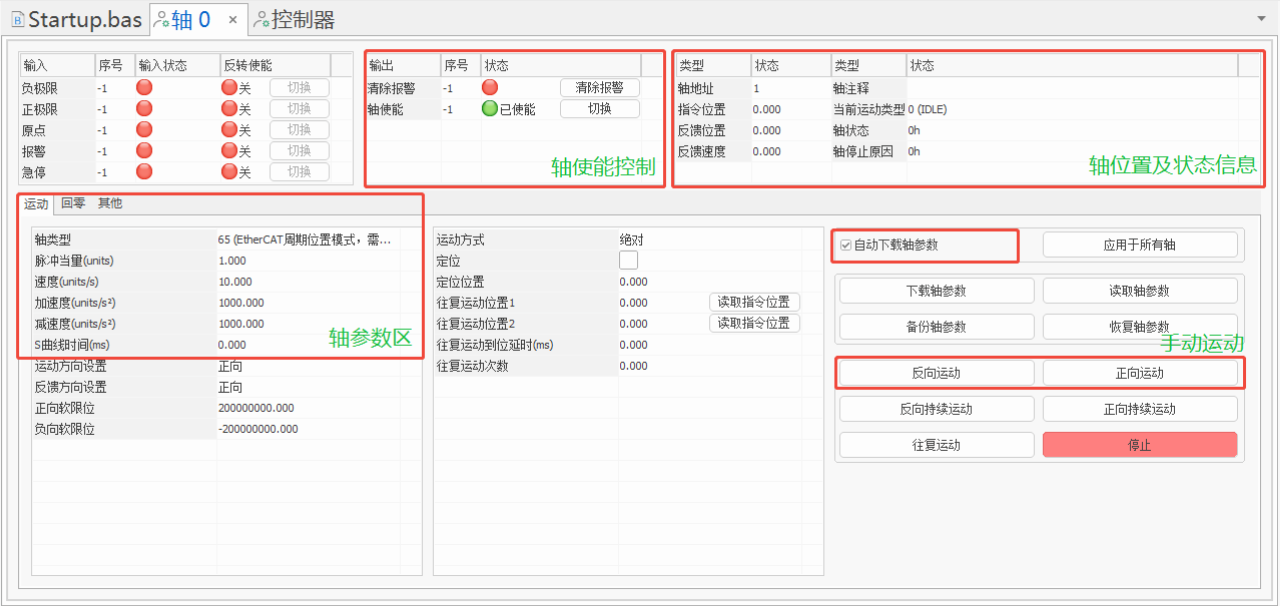Switch to the 回零 tab
The height and width of the screenshot is (606, 1280).
(x=73, y=203)
